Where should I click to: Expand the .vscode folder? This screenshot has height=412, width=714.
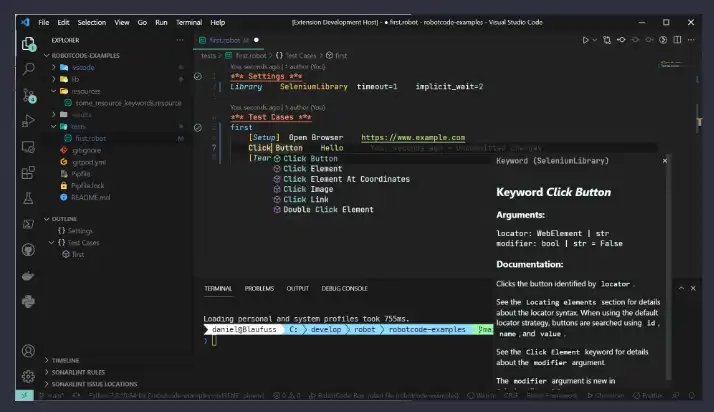pyautogui.click(x=54, y=67)
